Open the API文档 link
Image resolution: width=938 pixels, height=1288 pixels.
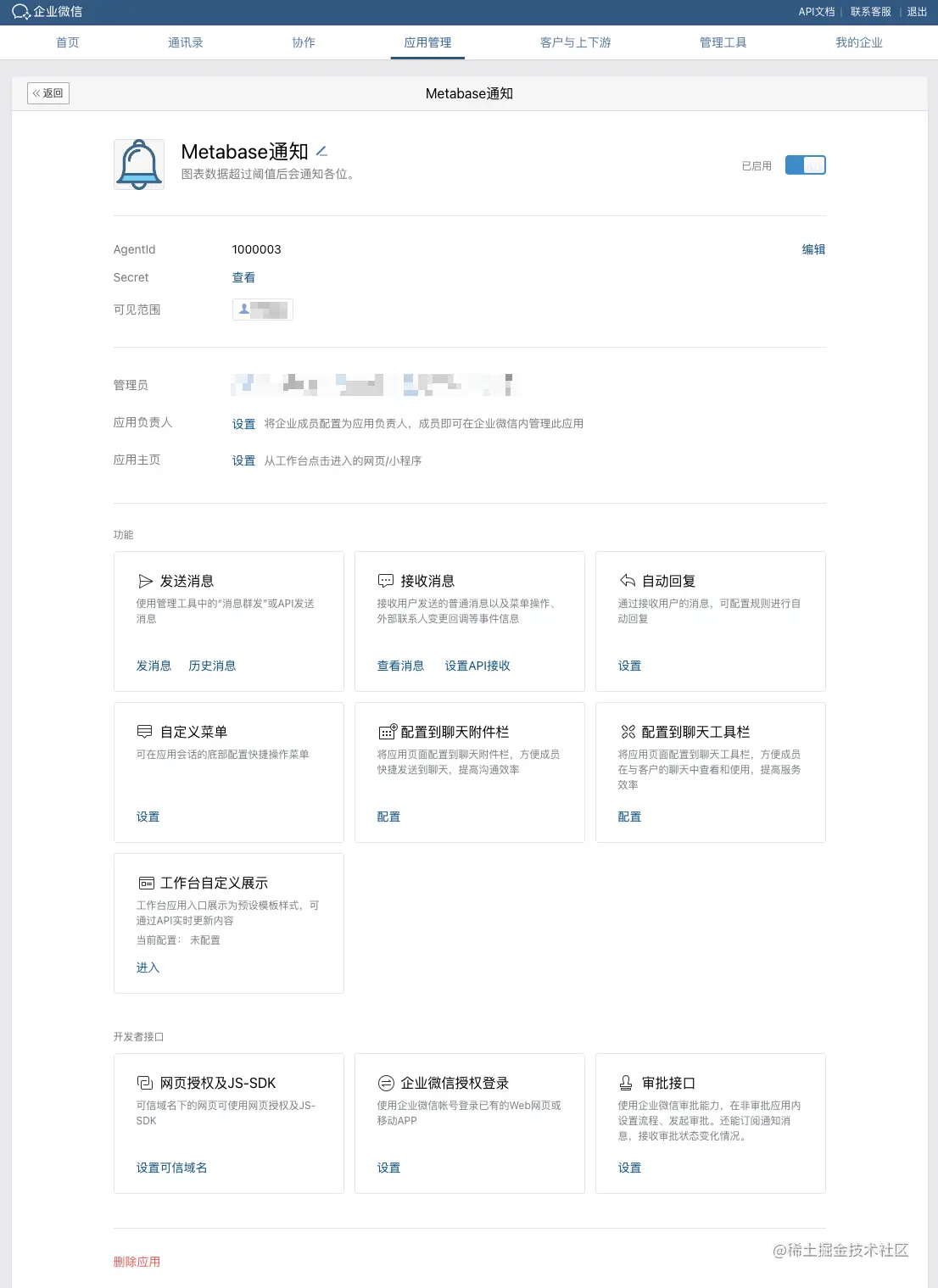(x=817, y=12)
